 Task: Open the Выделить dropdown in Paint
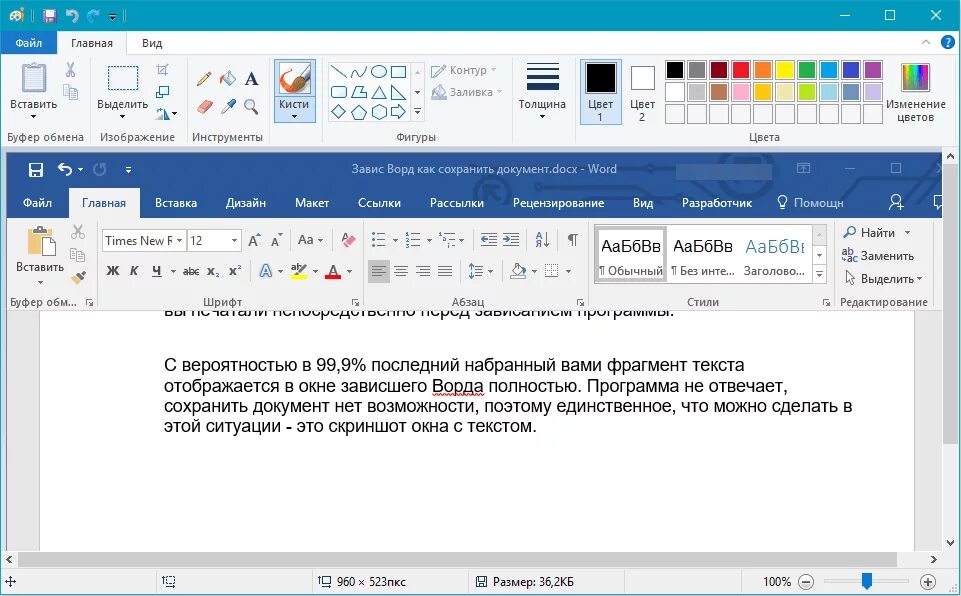tap(123, 116)
